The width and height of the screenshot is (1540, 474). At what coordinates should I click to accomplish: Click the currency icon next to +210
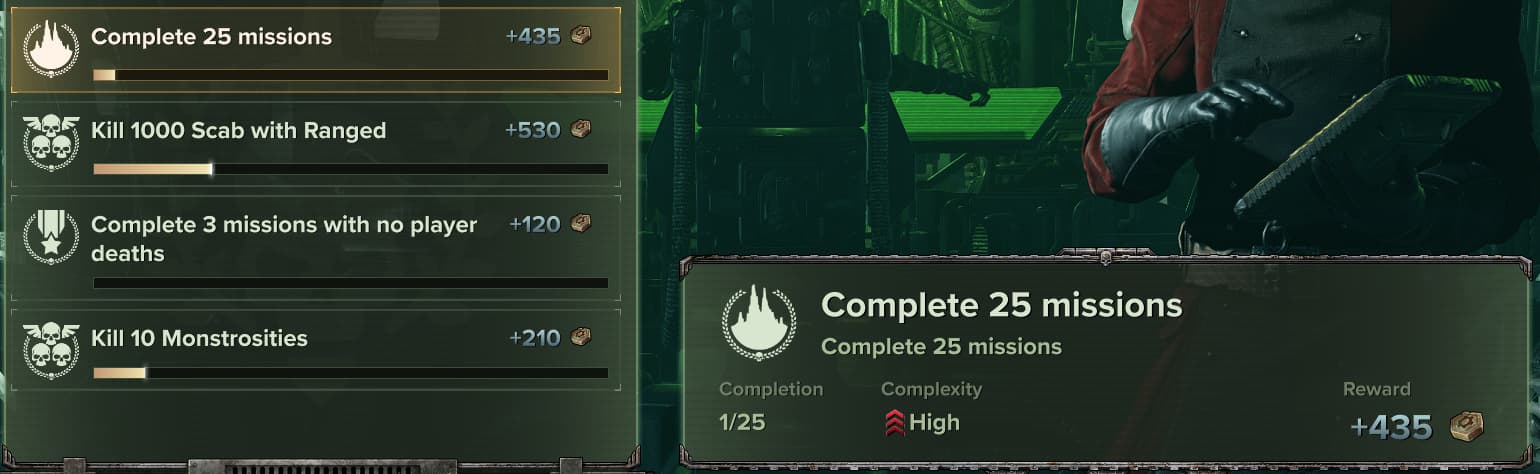click(x=580, y=338)
